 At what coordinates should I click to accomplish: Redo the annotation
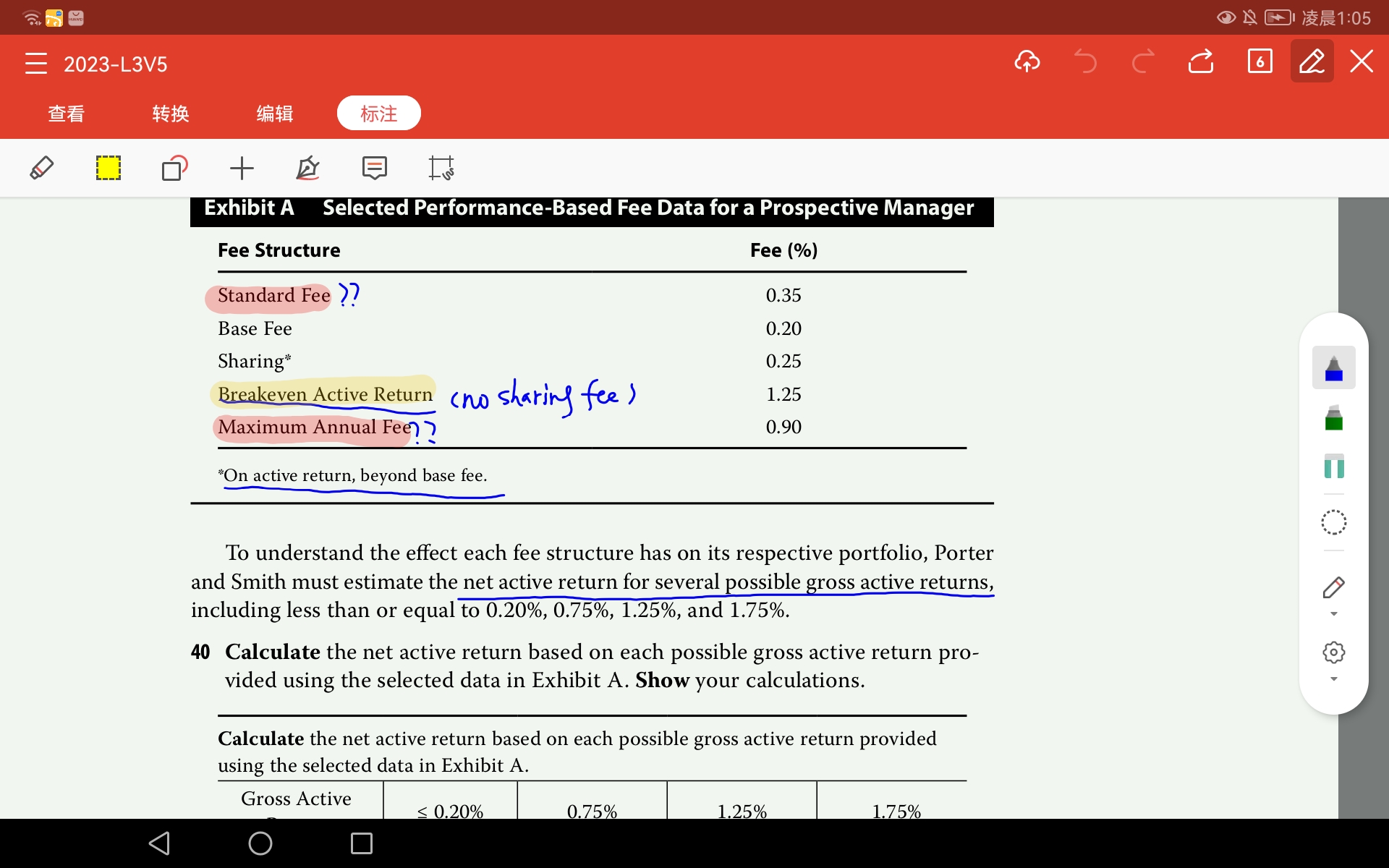coord(1143,61)
